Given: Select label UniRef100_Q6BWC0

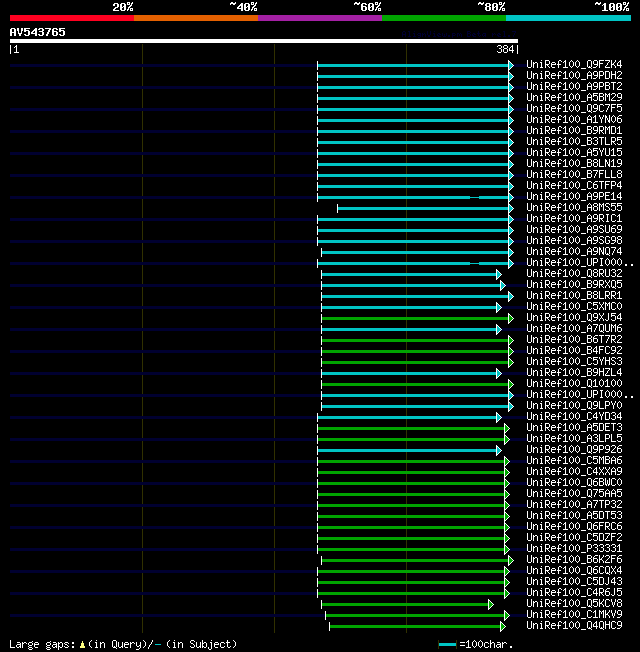Looking at the screenshot, I should coord(574,482).
